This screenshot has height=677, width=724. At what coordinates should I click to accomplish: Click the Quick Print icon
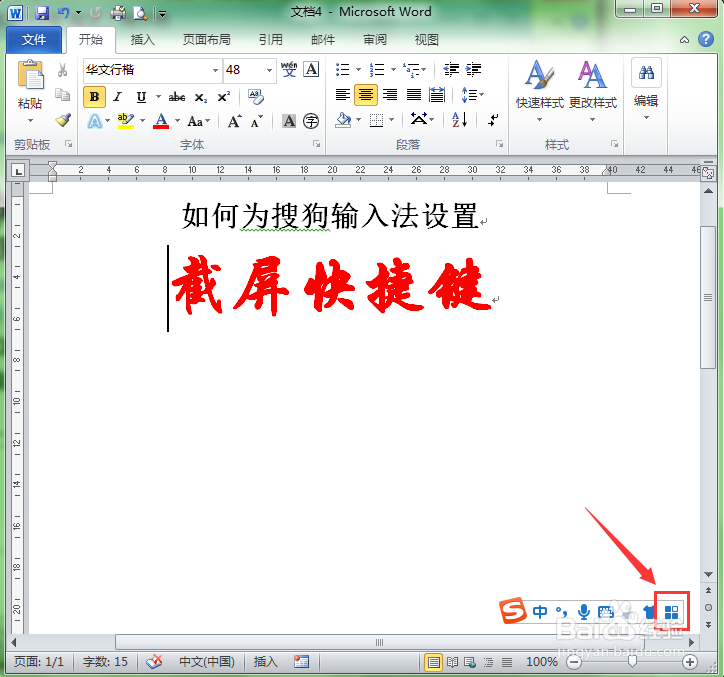coord(118,13)
